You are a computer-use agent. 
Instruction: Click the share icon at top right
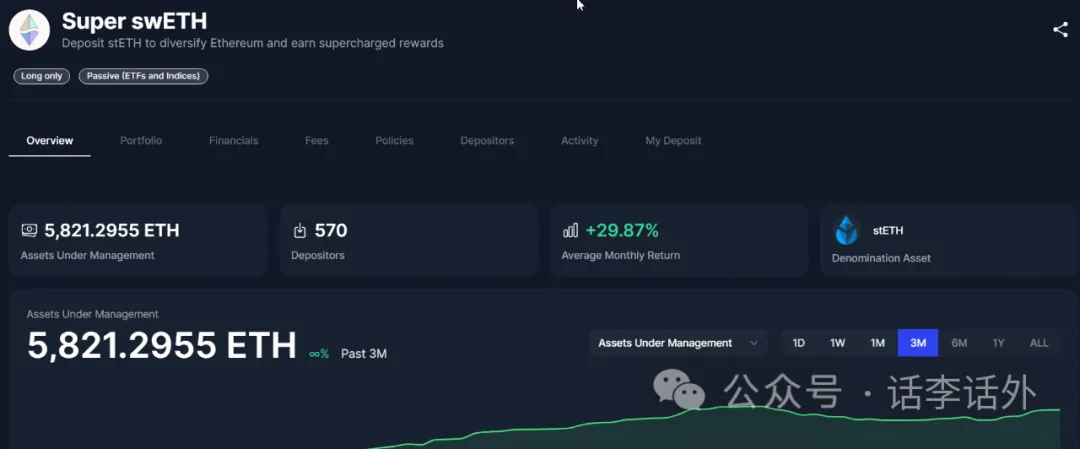pos(1060,30)
